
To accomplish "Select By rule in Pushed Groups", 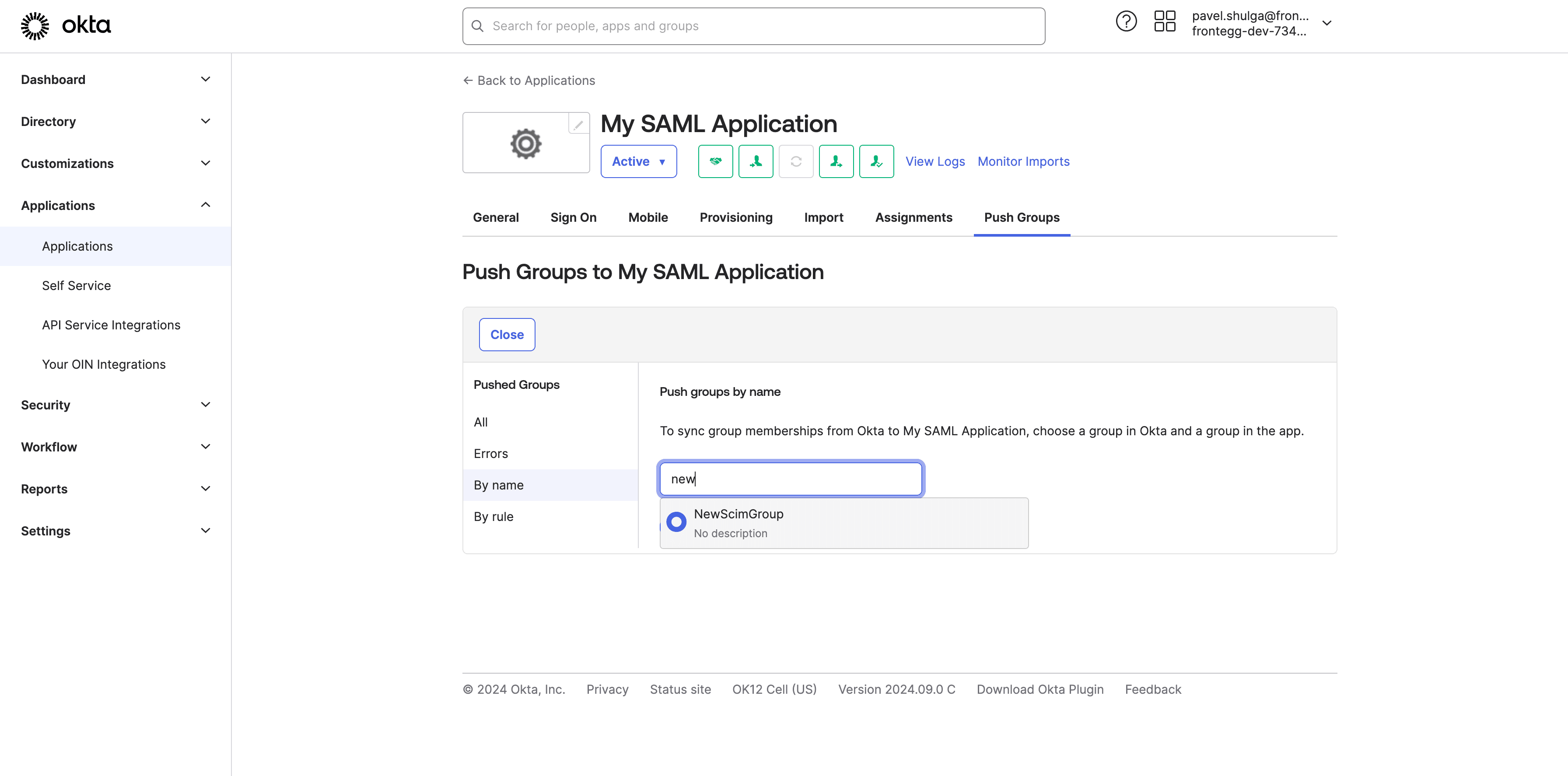I will [x=550, y=517].
